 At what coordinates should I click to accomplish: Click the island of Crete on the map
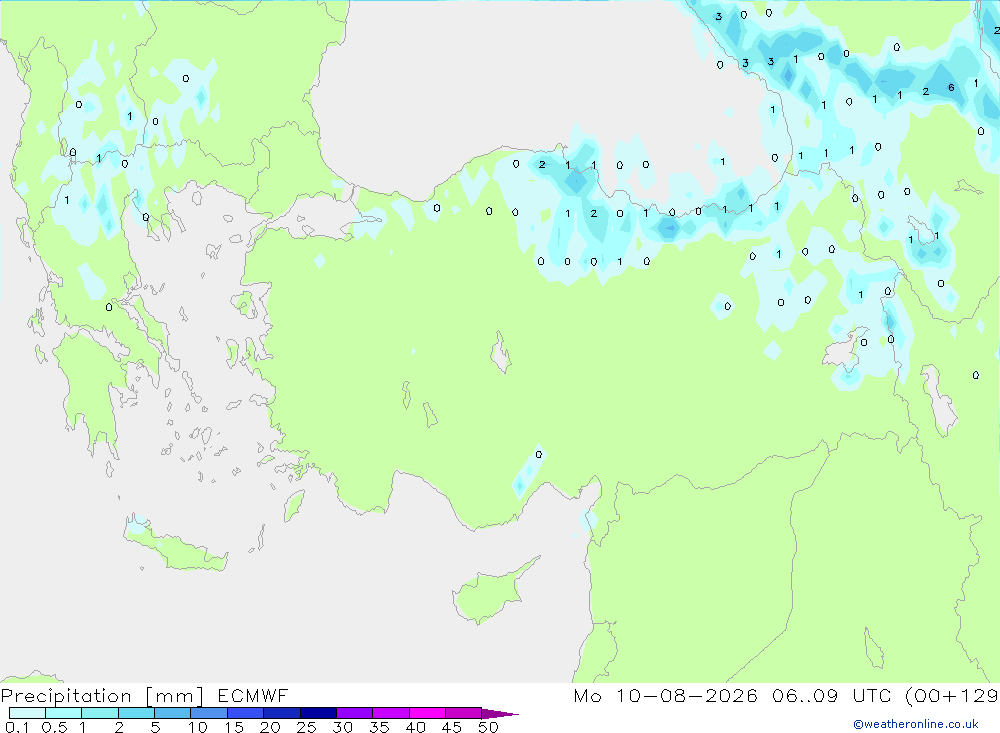(x=173, y=544)
